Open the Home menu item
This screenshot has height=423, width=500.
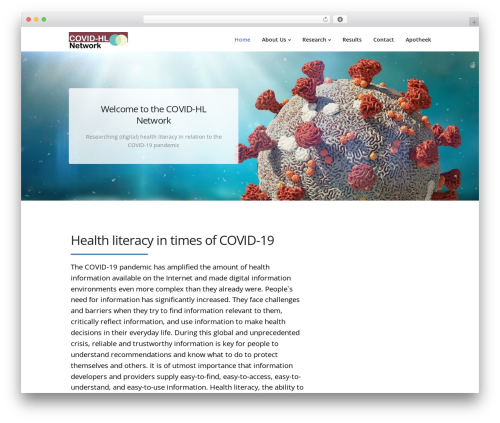point(242,40)
